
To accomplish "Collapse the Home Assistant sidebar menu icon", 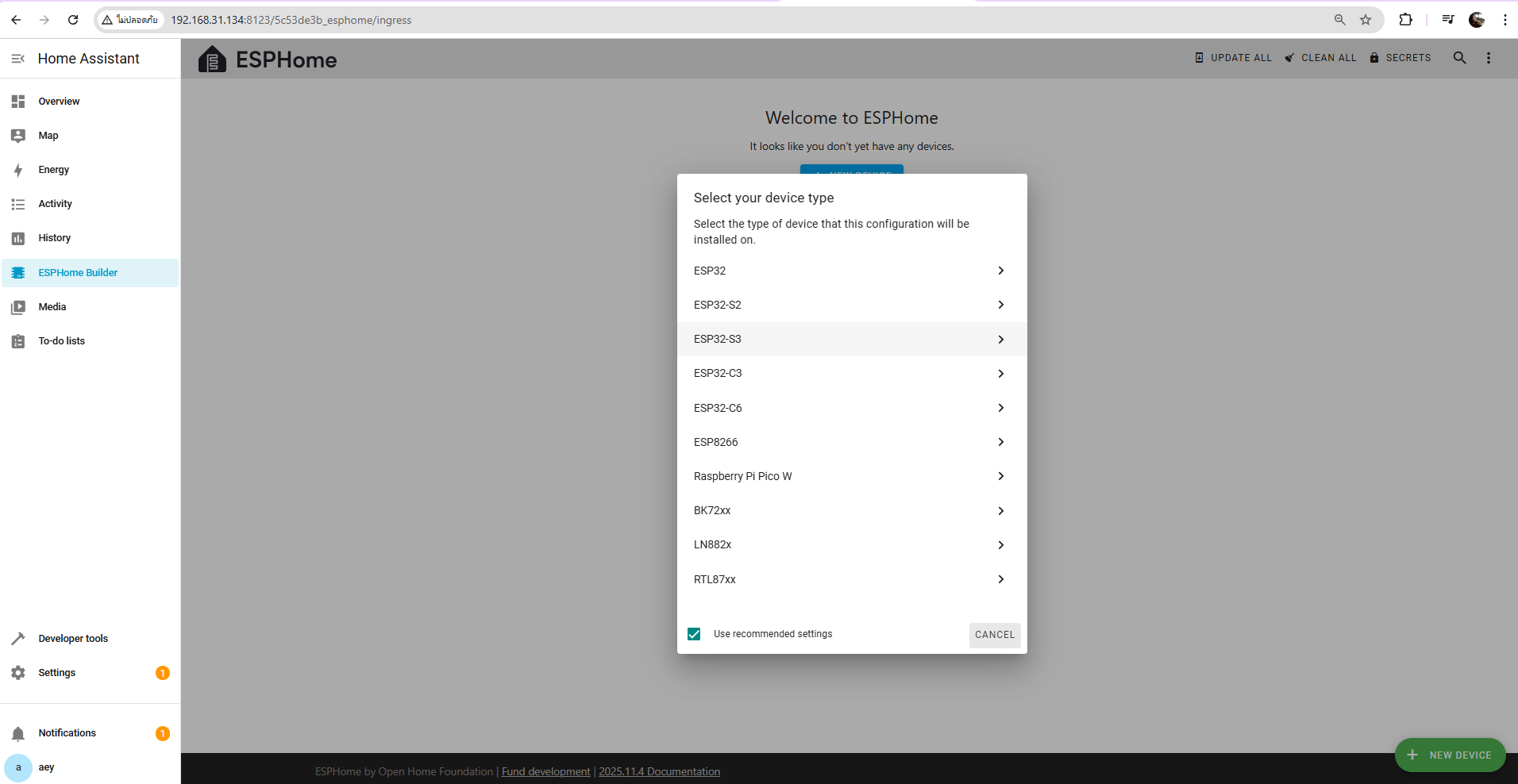I will pos(18,59).
